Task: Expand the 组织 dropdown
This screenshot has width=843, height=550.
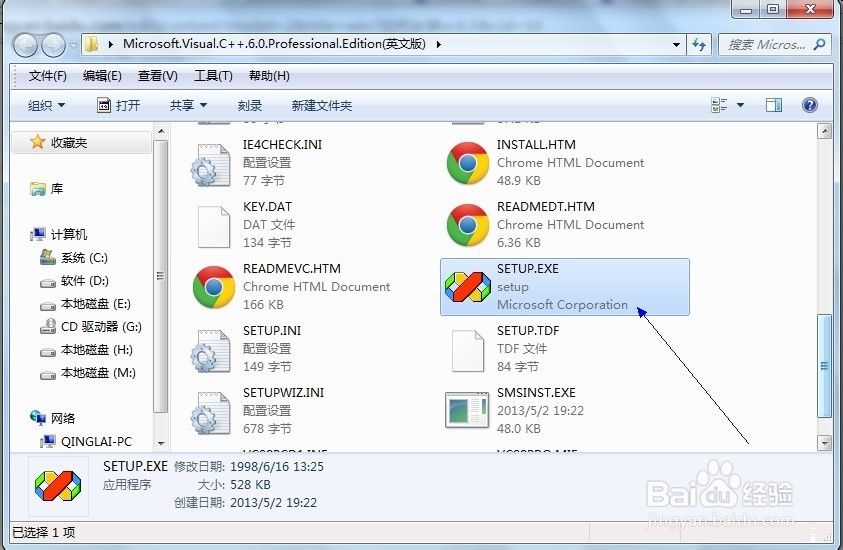Action: [46, 105]
